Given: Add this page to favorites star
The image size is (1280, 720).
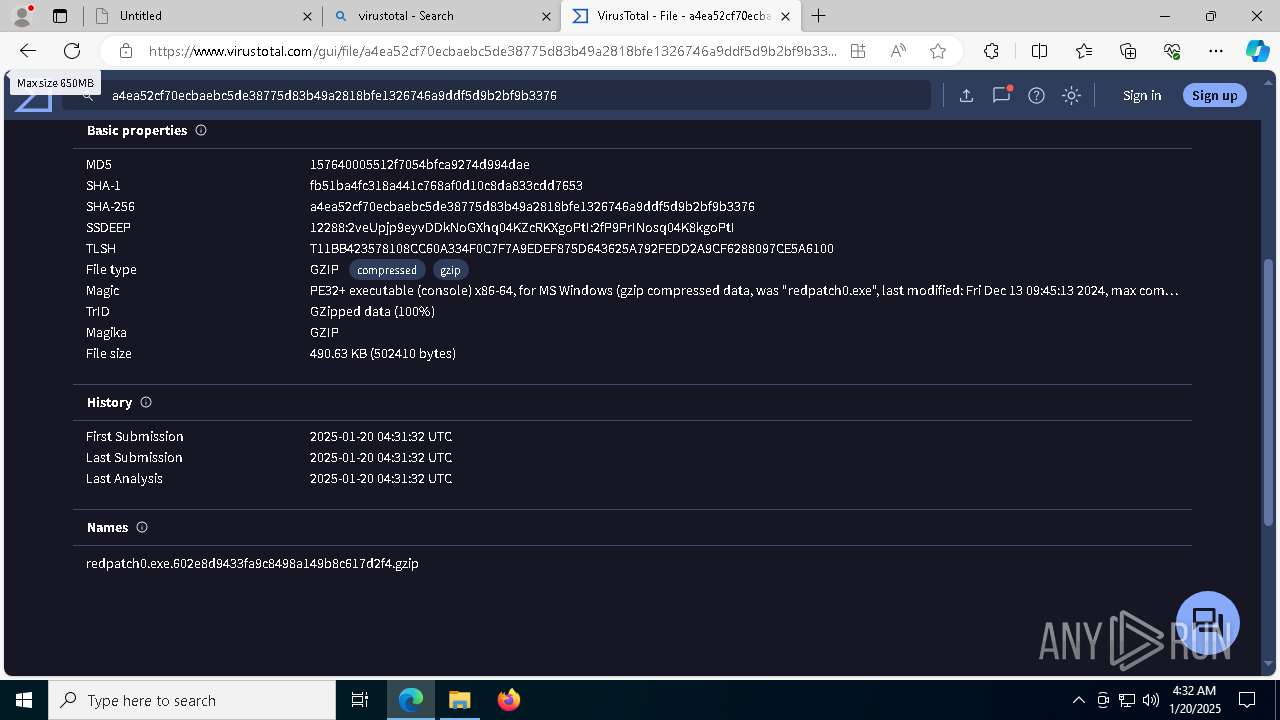Looking at the screenshot, I should coord(937,51).
